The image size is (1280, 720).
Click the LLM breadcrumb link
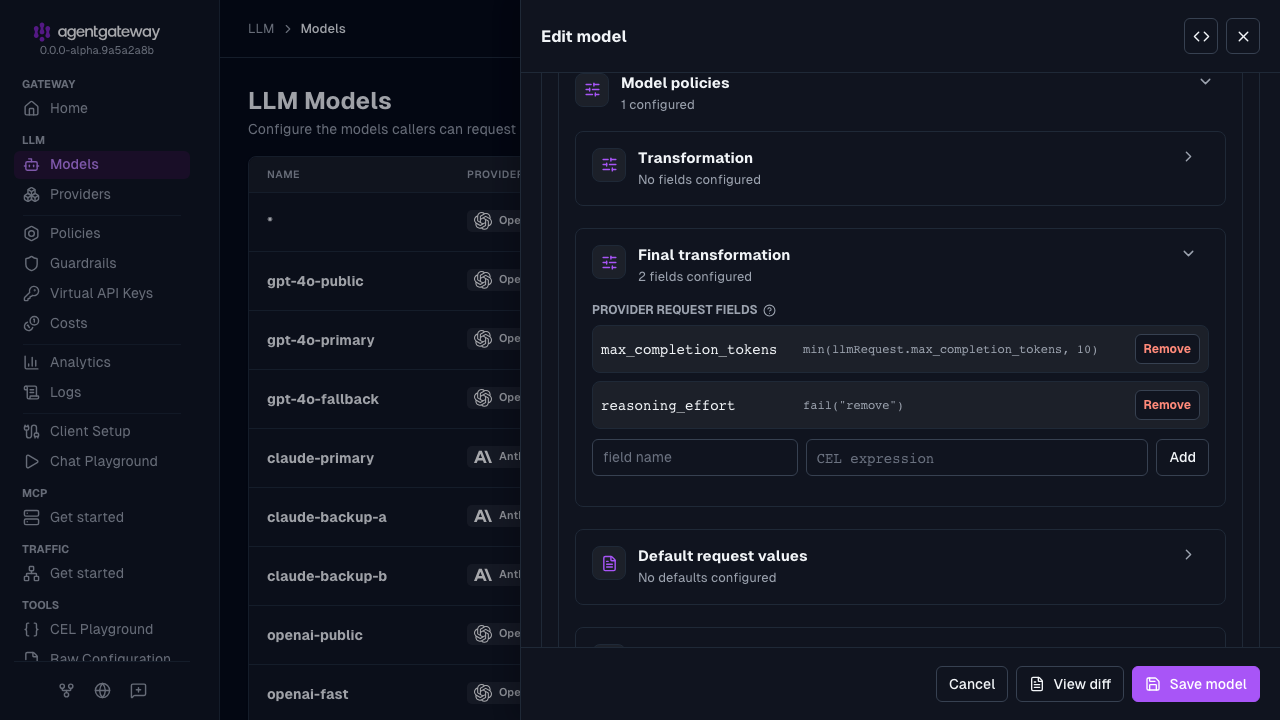tap(261, 29)
